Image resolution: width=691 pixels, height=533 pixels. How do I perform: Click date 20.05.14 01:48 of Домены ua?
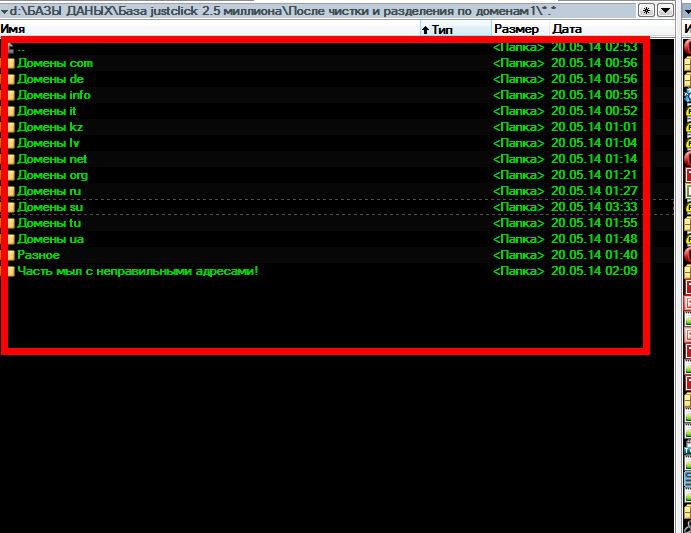[x=594, y=239]
